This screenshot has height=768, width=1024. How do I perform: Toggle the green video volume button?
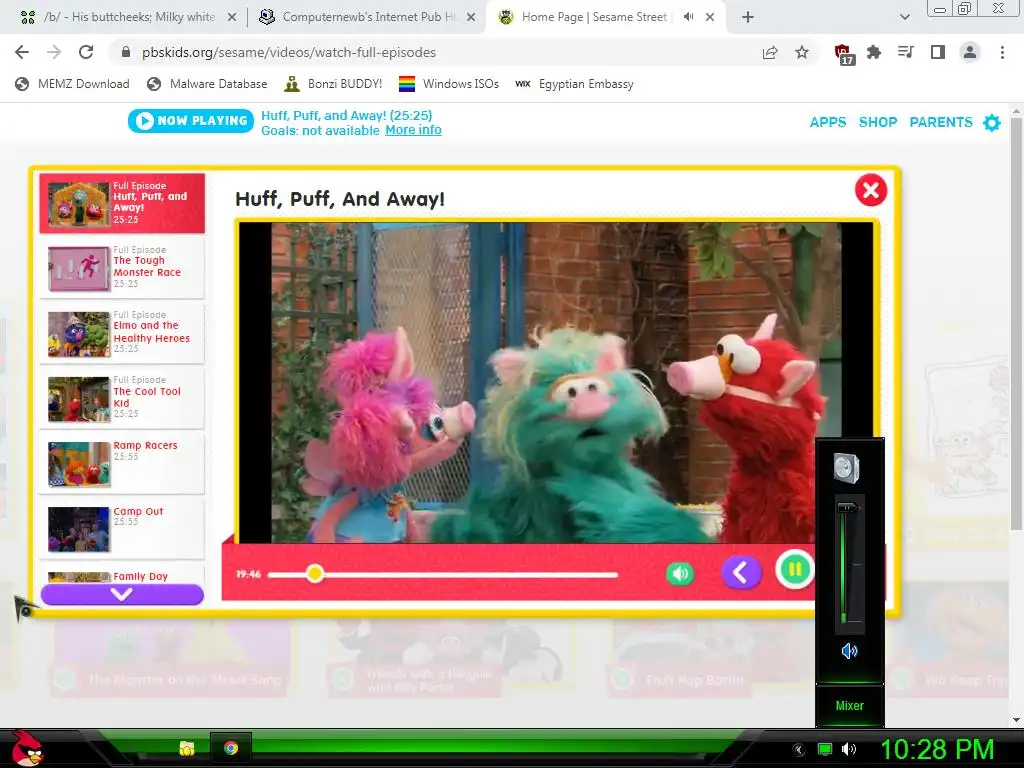pyautogui.click(x=680, y=573)
